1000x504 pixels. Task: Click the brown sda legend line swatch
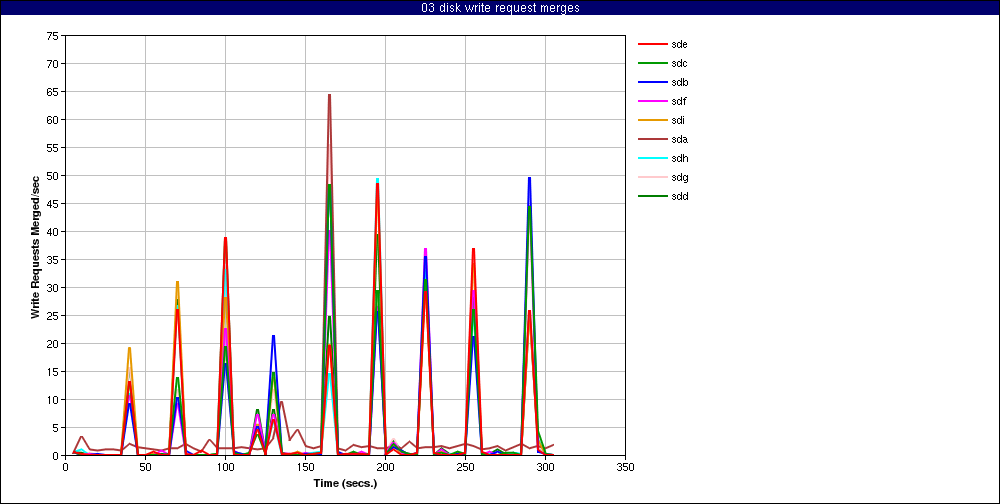click(651, 139)
